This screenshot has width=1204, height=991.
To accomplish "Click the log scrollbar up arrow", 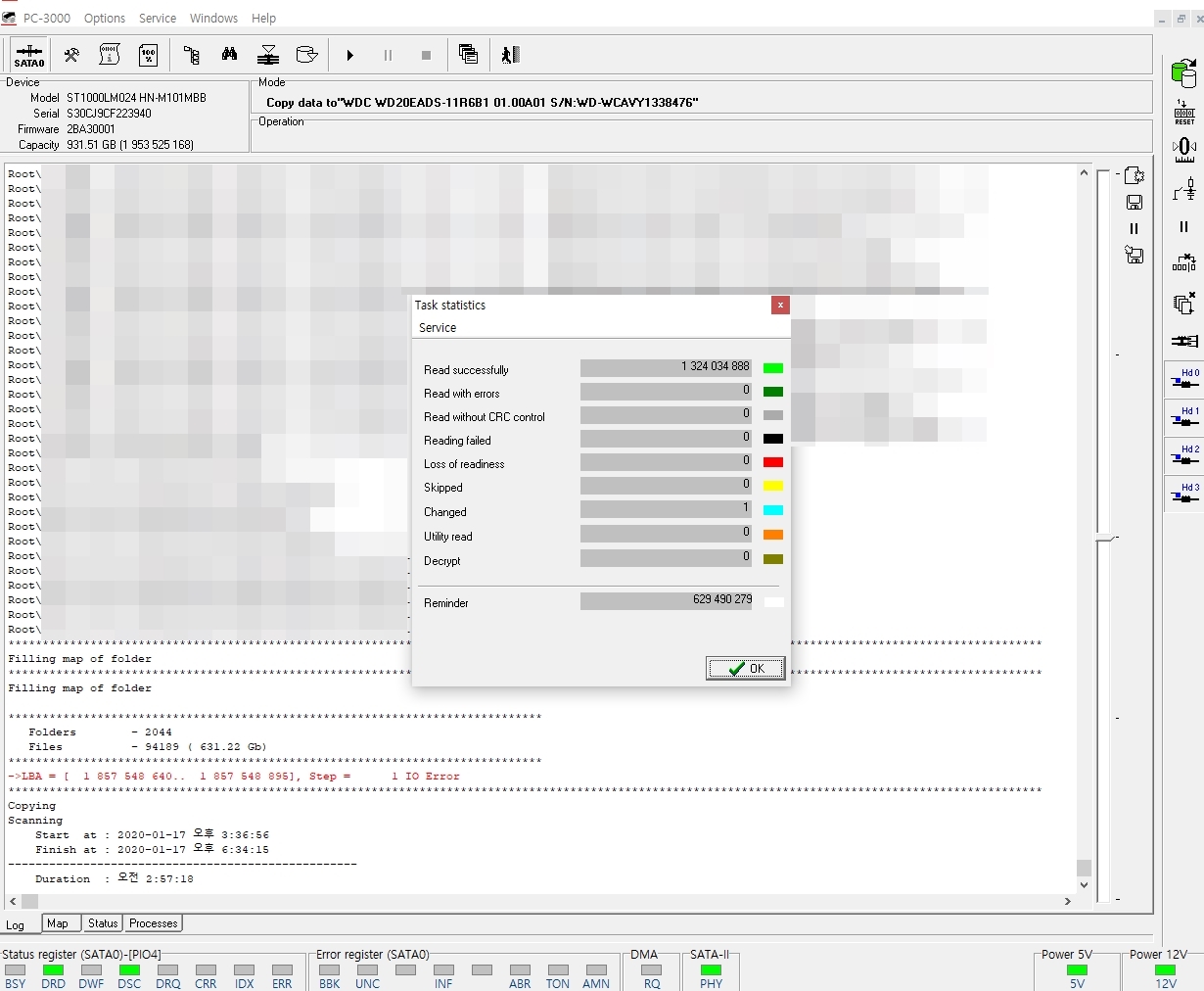I will (1084, 172).
